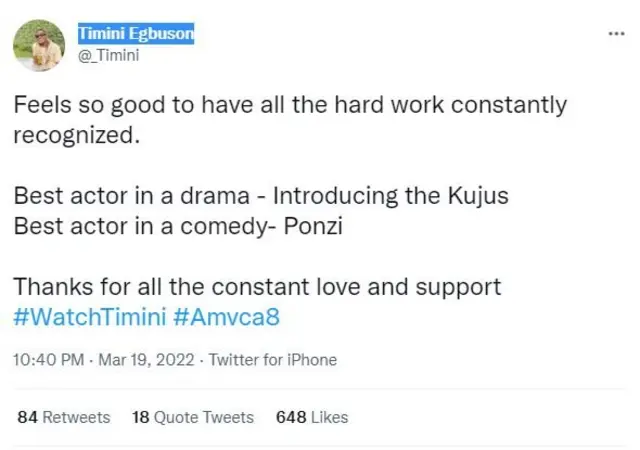This screenshot has width=640, height=450.
Task: View the 18 Quote Tweets list
Action: 193,417
